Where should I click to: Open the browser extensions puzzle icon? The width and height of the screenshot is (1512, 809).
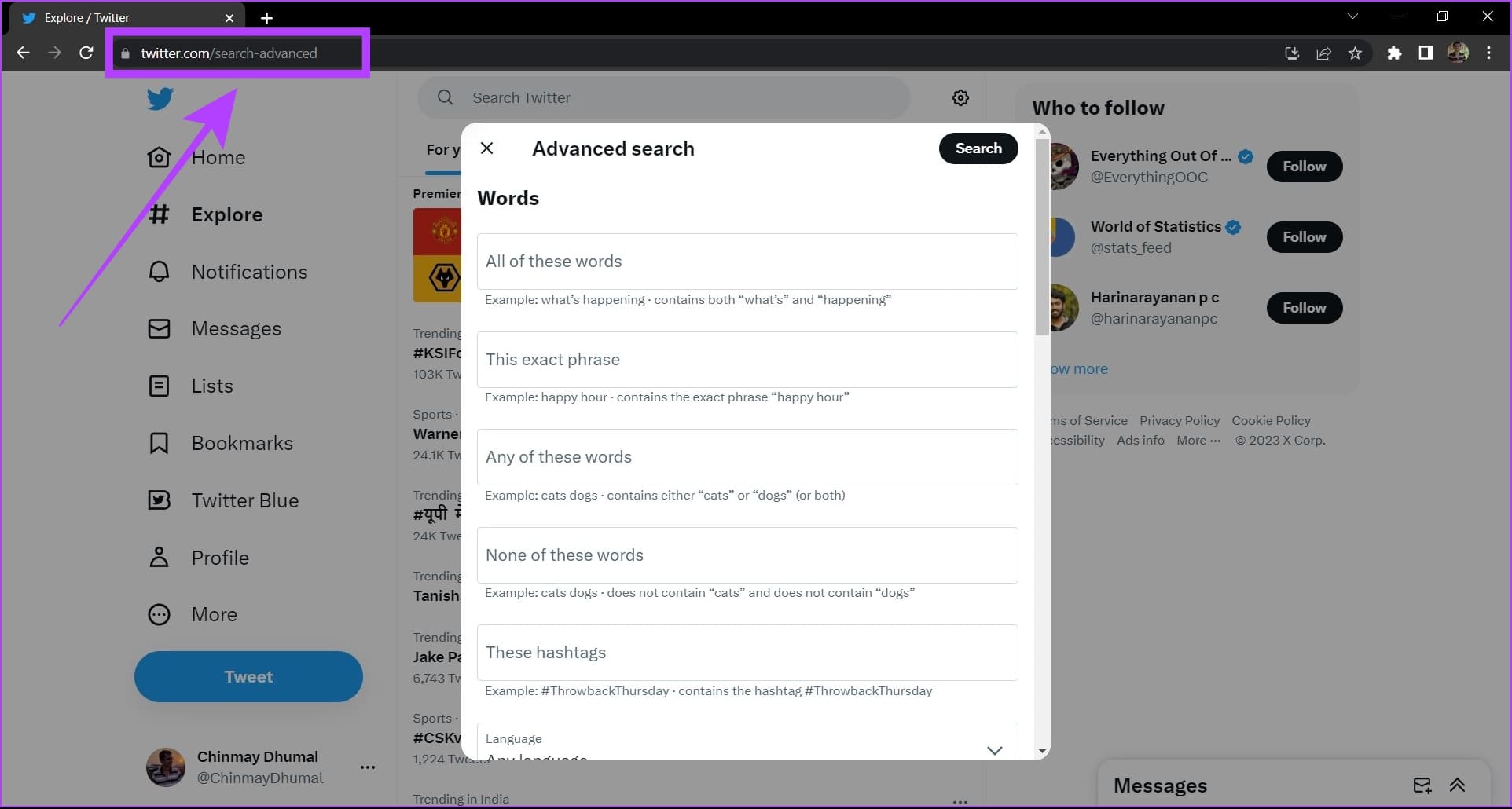pyautogui.click(x=1394, y=53)
